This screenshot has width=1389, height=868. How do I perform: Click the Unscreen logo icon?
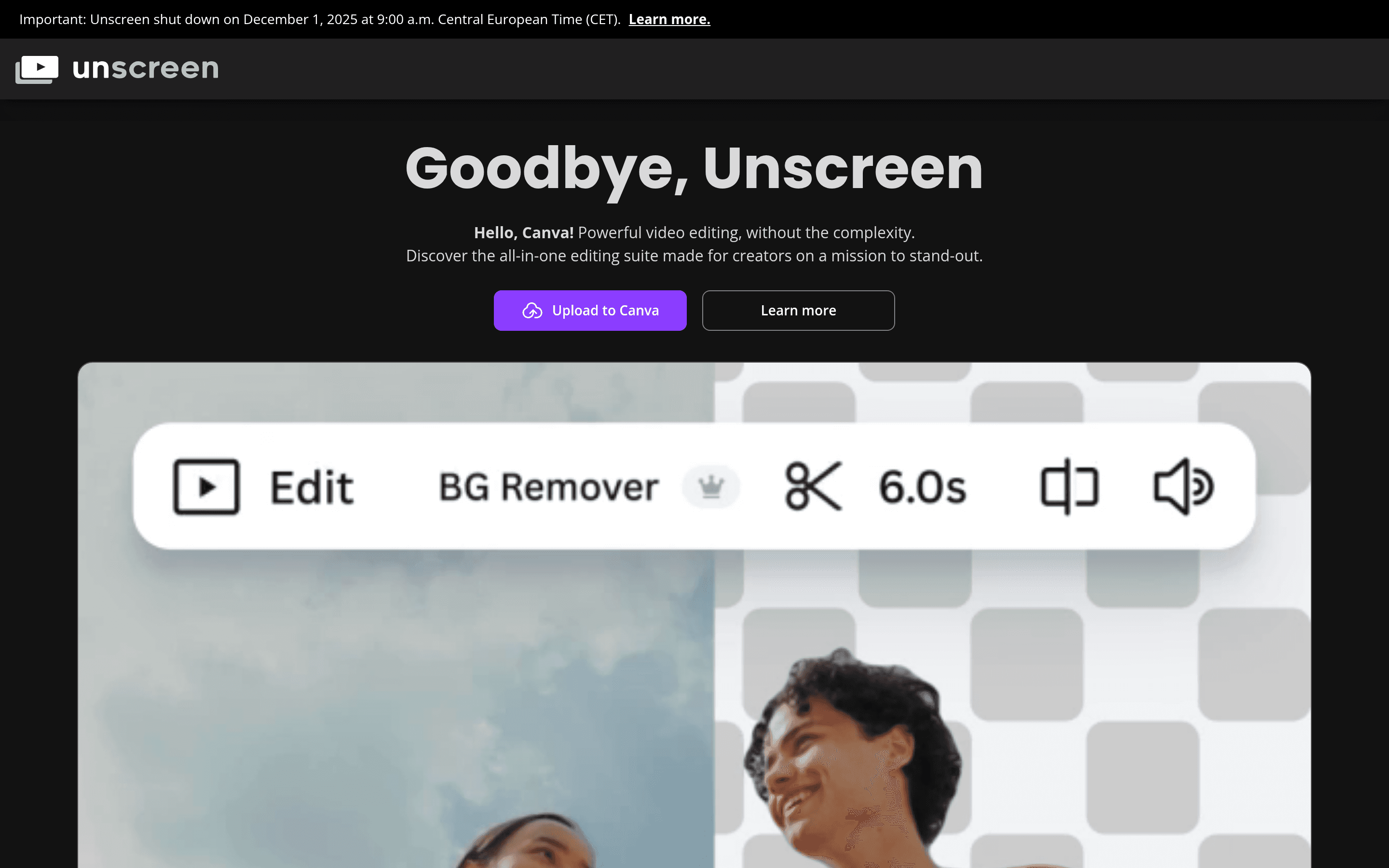pos(37,68)
